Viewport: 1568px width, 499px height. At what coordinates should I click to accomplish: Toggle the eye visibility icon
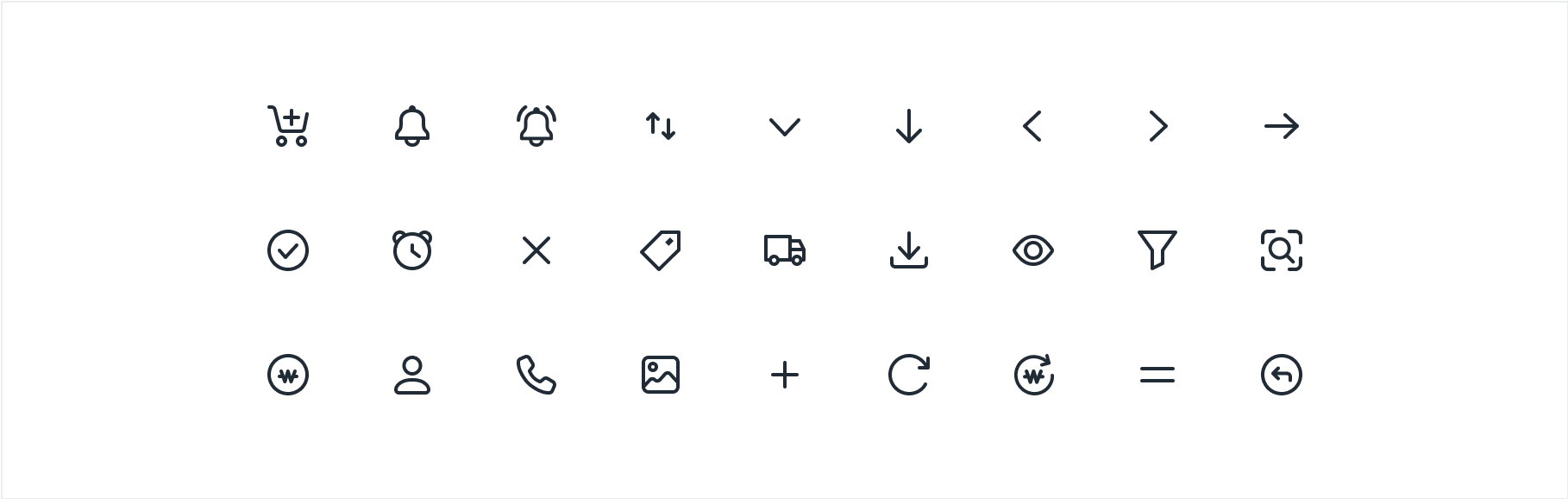[x=1033, y=250]
